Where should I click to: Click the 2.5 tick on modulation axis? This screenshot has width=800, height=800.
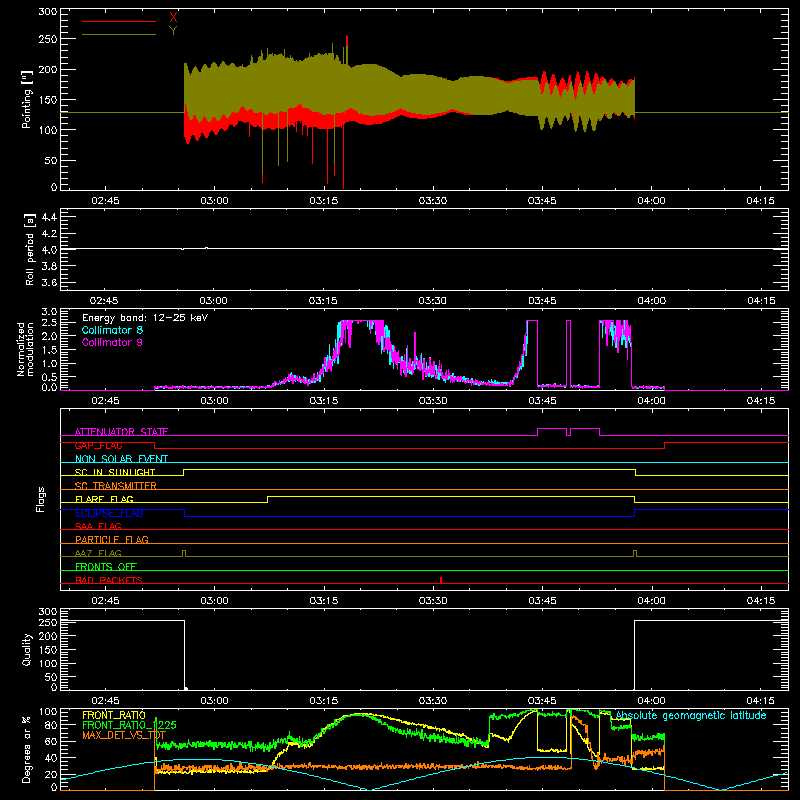click(x=49, y=323)
